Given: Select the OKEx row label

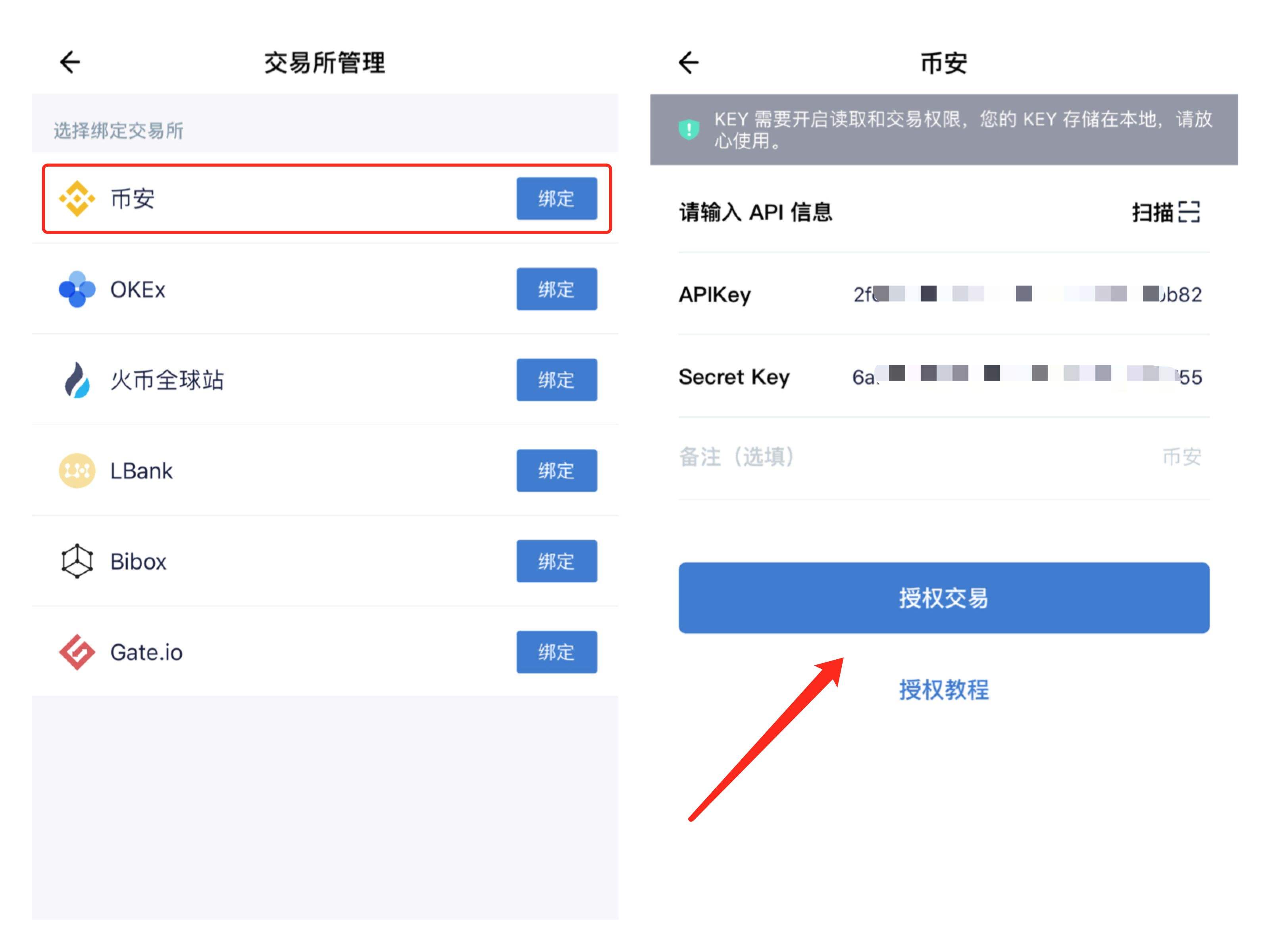Looking at the screenshot, I should (x=138, y=290).
